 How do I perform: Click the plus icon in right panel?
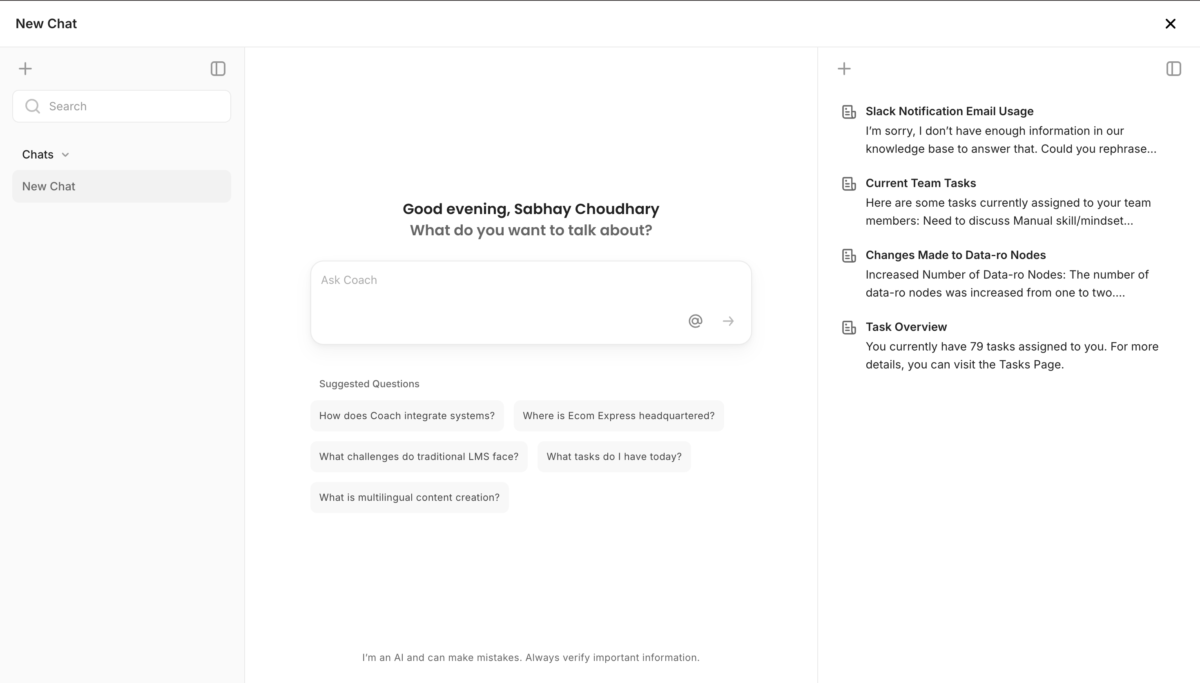coord(844,69)
